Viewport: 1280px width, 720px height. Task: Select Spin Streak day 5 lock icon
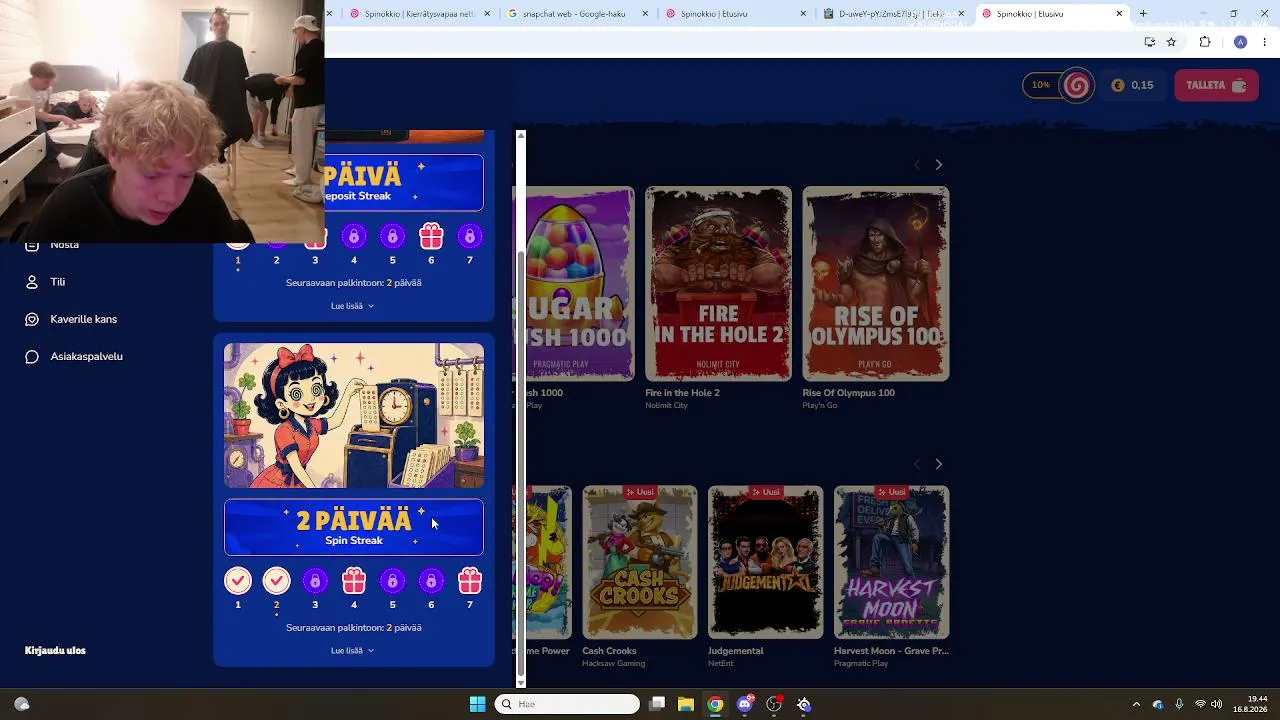pos(392,581)
